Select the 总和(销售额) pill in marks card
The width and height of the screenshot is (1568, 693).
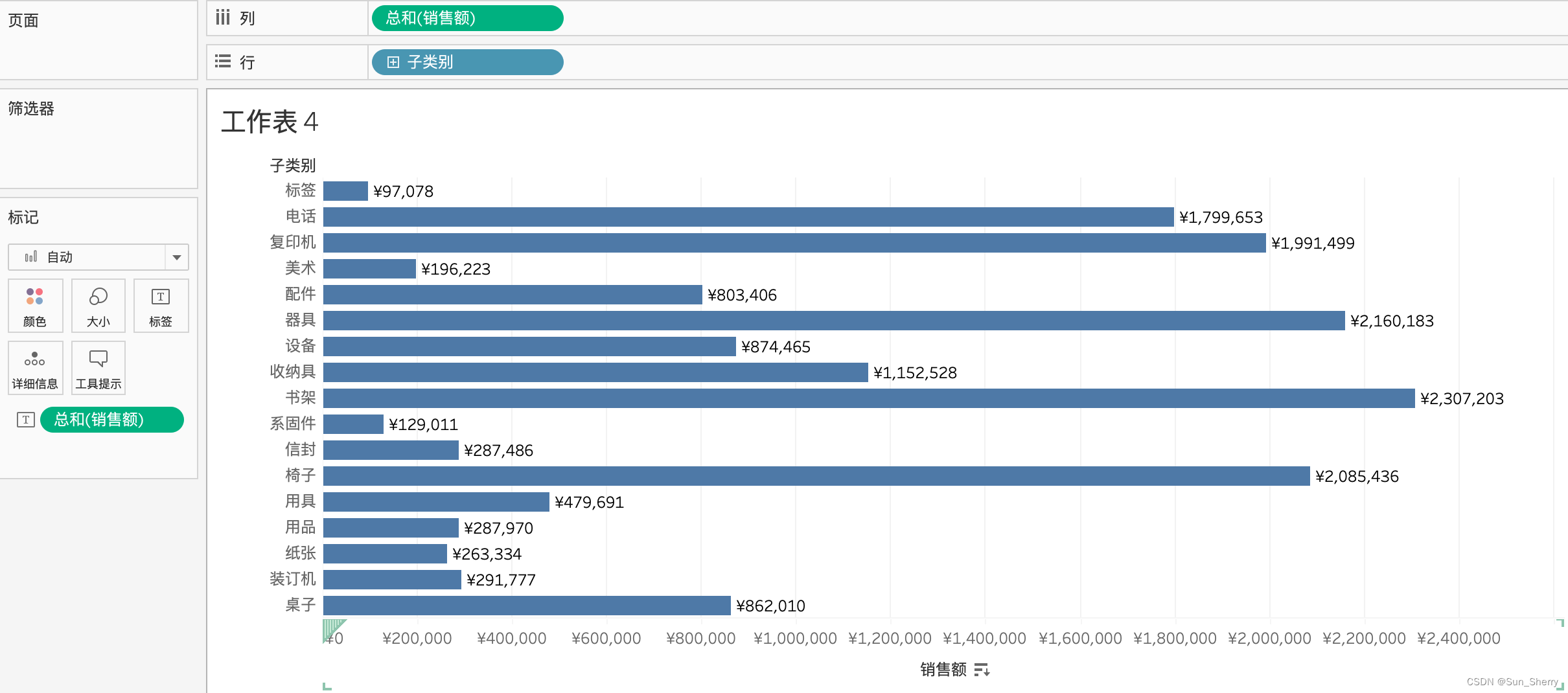click(112, 420)
